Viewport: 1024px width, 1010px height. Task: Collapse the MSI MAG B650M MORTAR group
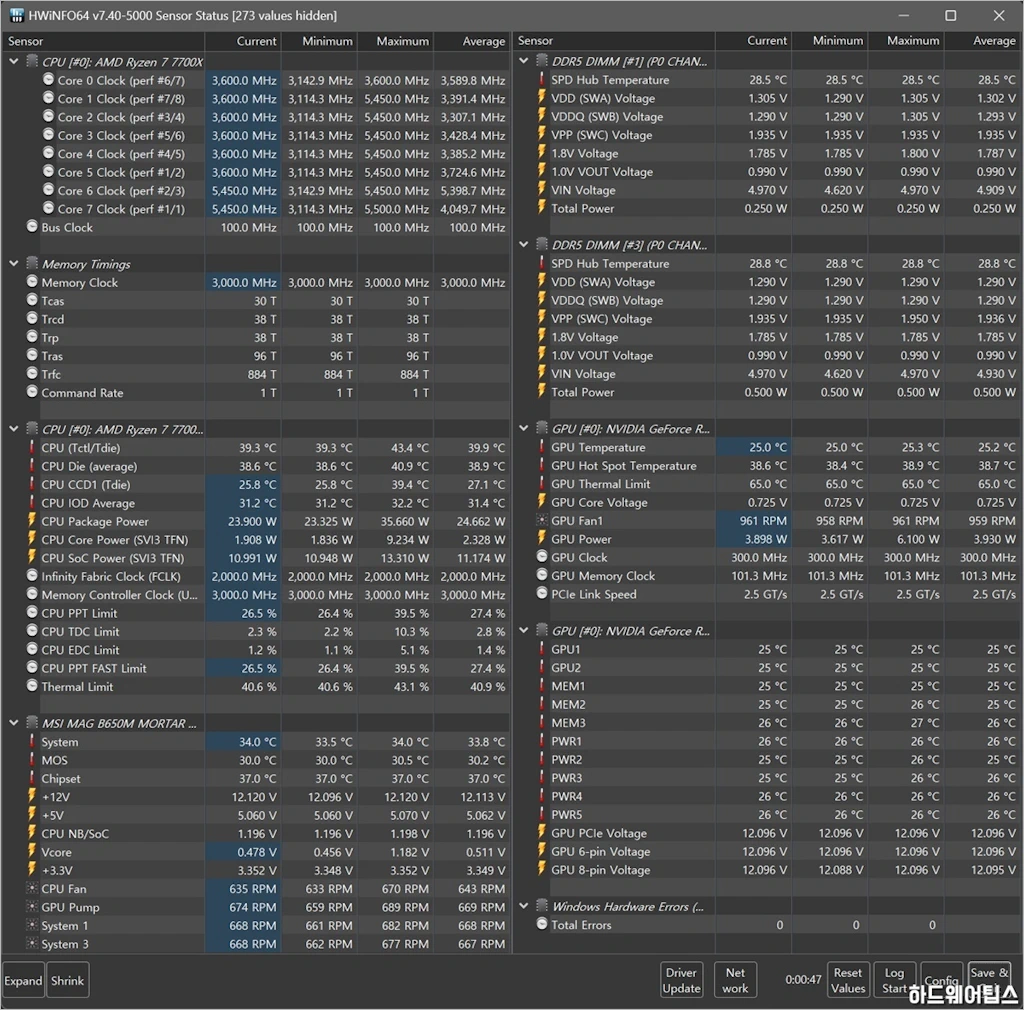(x=14, y=723)
